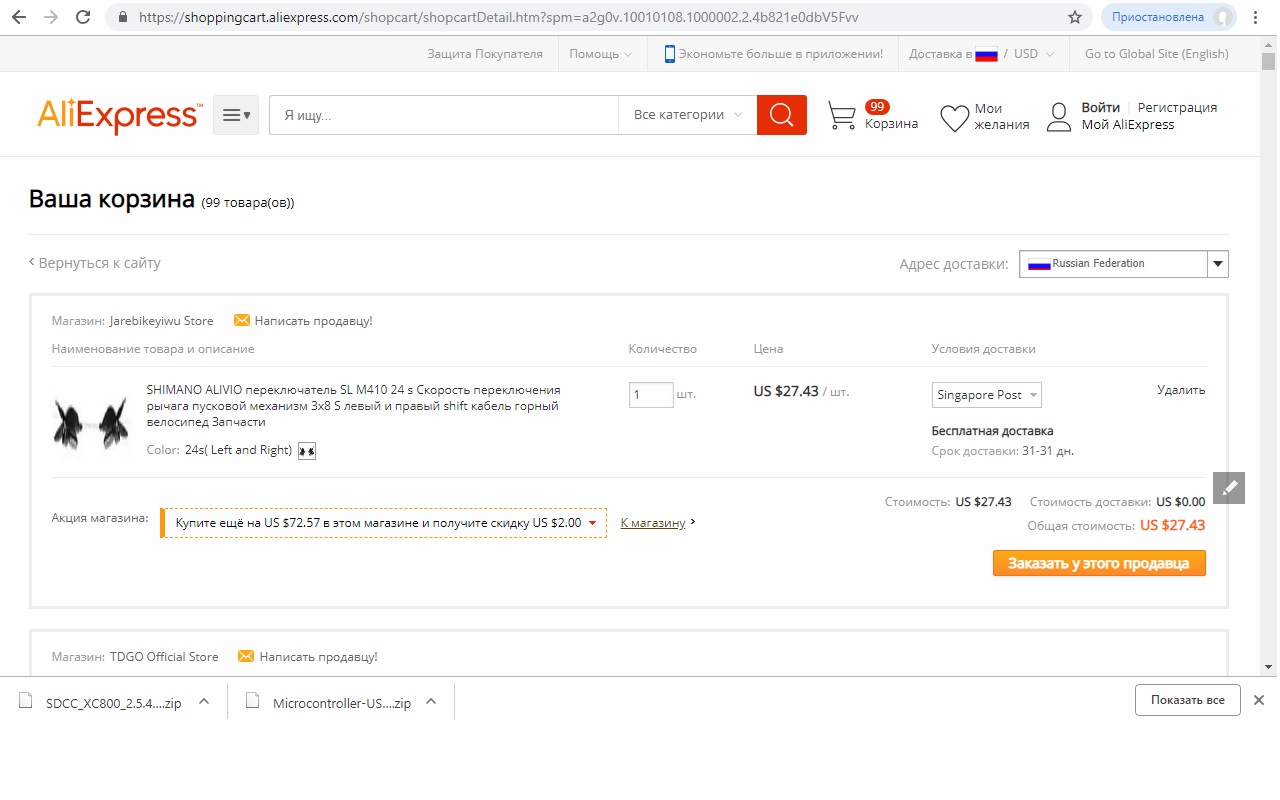1280x800 pixels.
Task: Click the pencil feedback icon
Action: click(x=1229, y=487)
